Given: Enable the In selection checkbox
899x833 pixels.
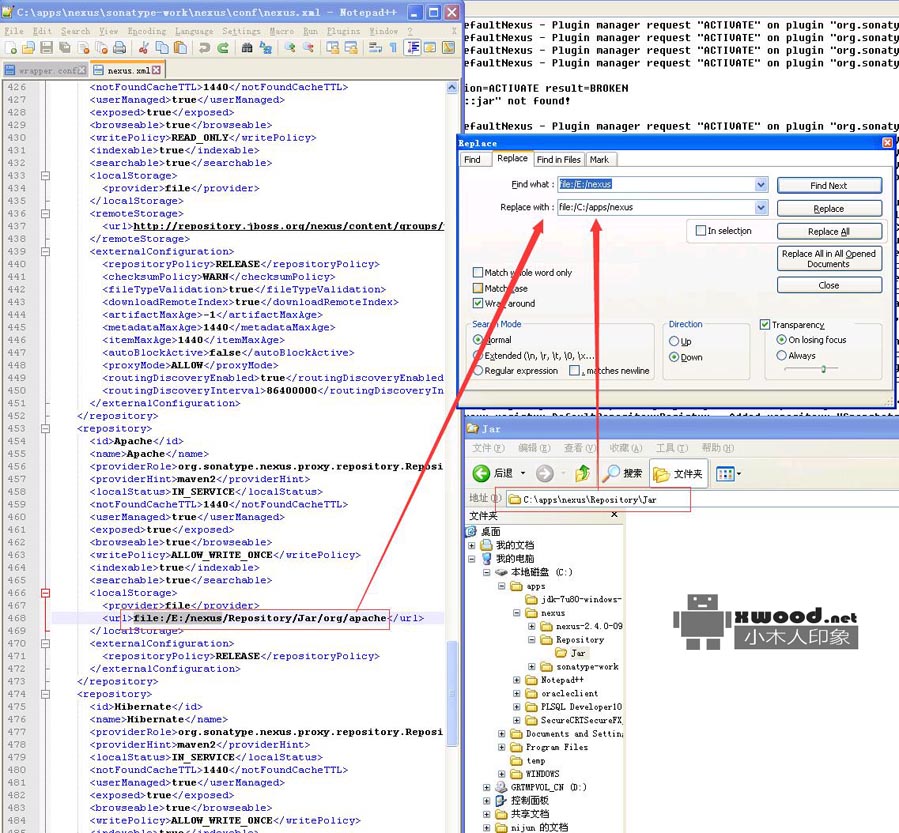Looking at the screenshot, I should [x=701, y=230].
